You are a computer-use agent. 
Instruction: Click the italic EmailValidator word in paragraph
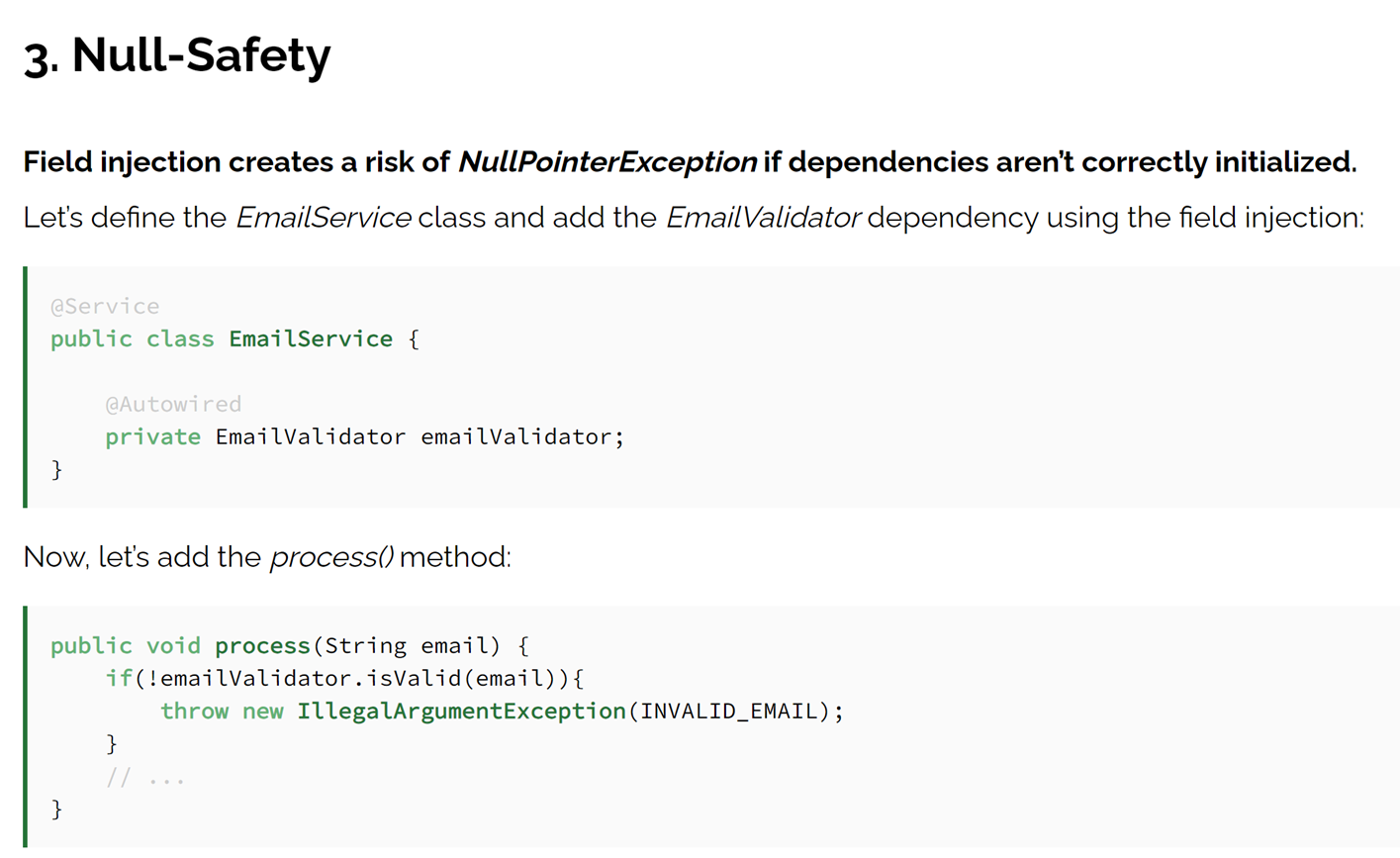tap(763, 218)
